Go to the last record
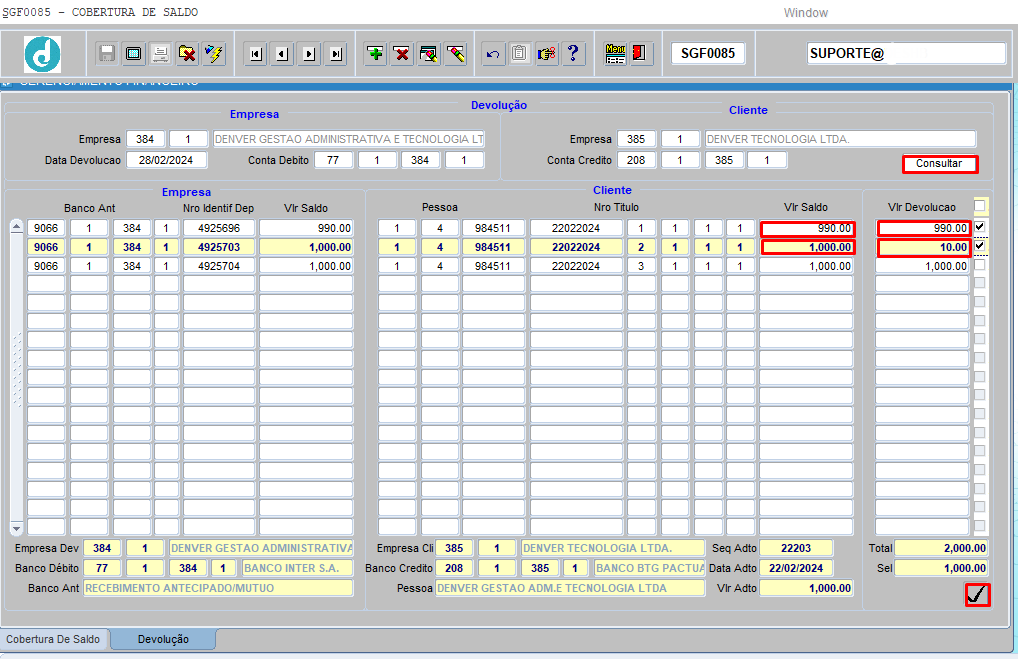 pyautogui.click(x=336, y=54)
